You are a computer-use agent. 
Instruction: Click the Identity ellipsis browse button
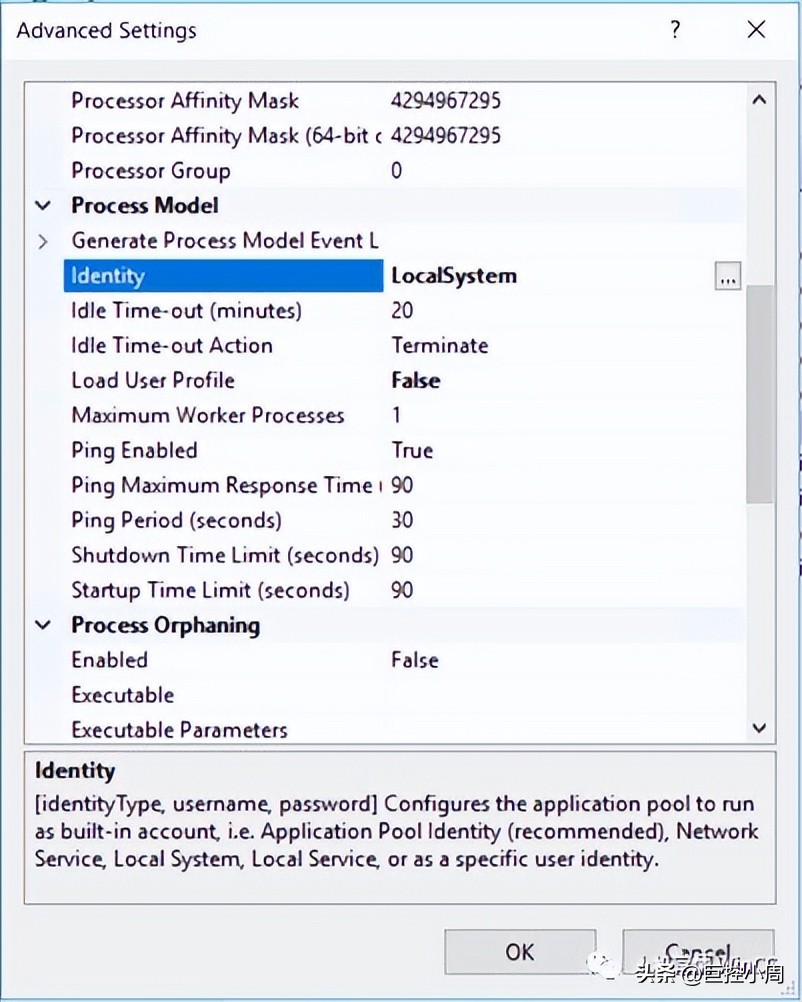tap(728, 277)
